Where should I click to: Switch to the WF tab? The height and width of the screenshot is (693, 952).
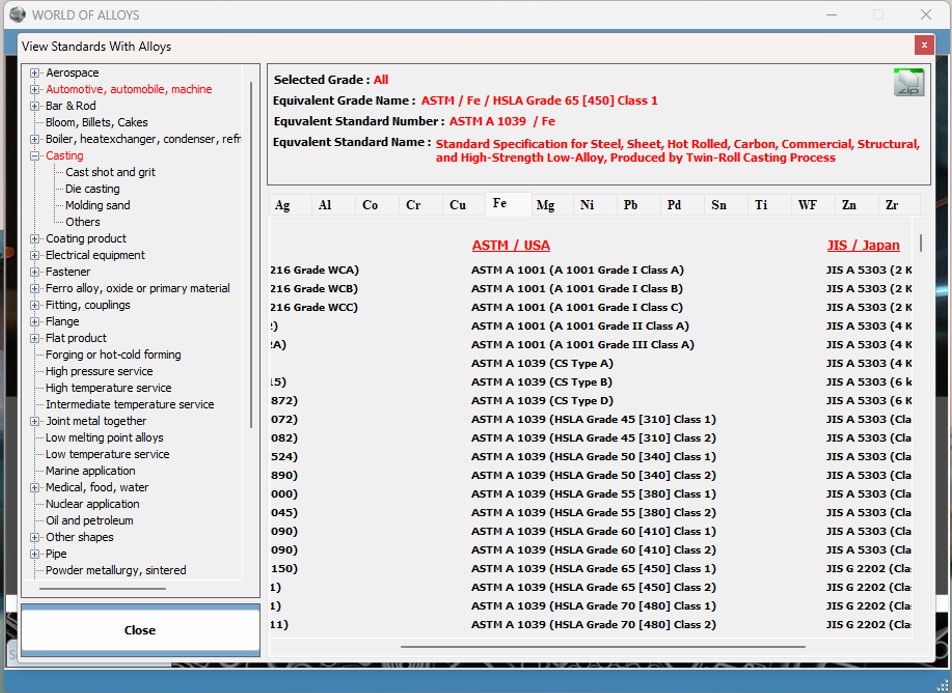813,205
